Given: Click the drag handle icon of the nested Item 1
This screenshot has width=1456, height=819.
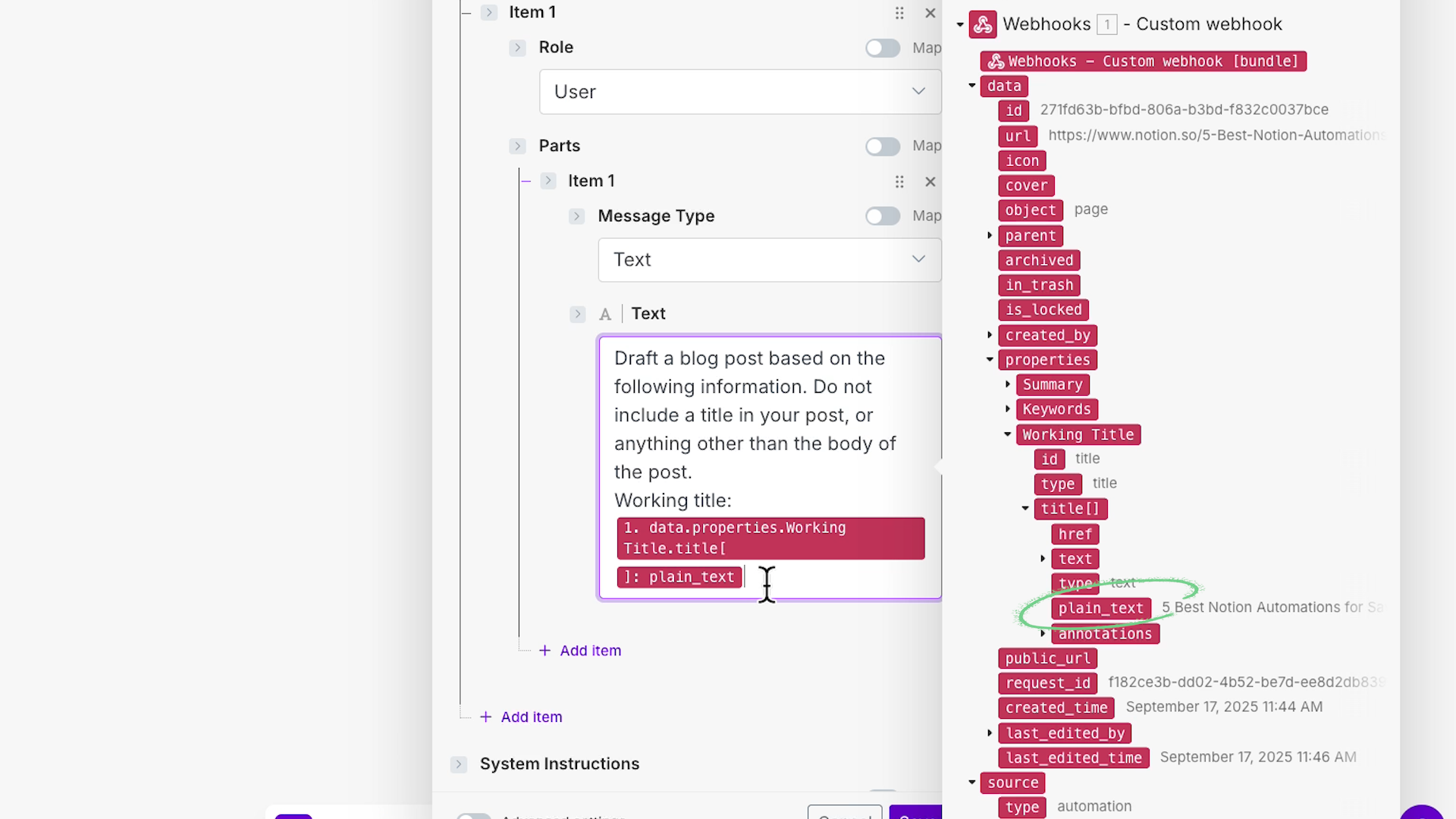Looking at the screenshot, I should coord(899,182).
